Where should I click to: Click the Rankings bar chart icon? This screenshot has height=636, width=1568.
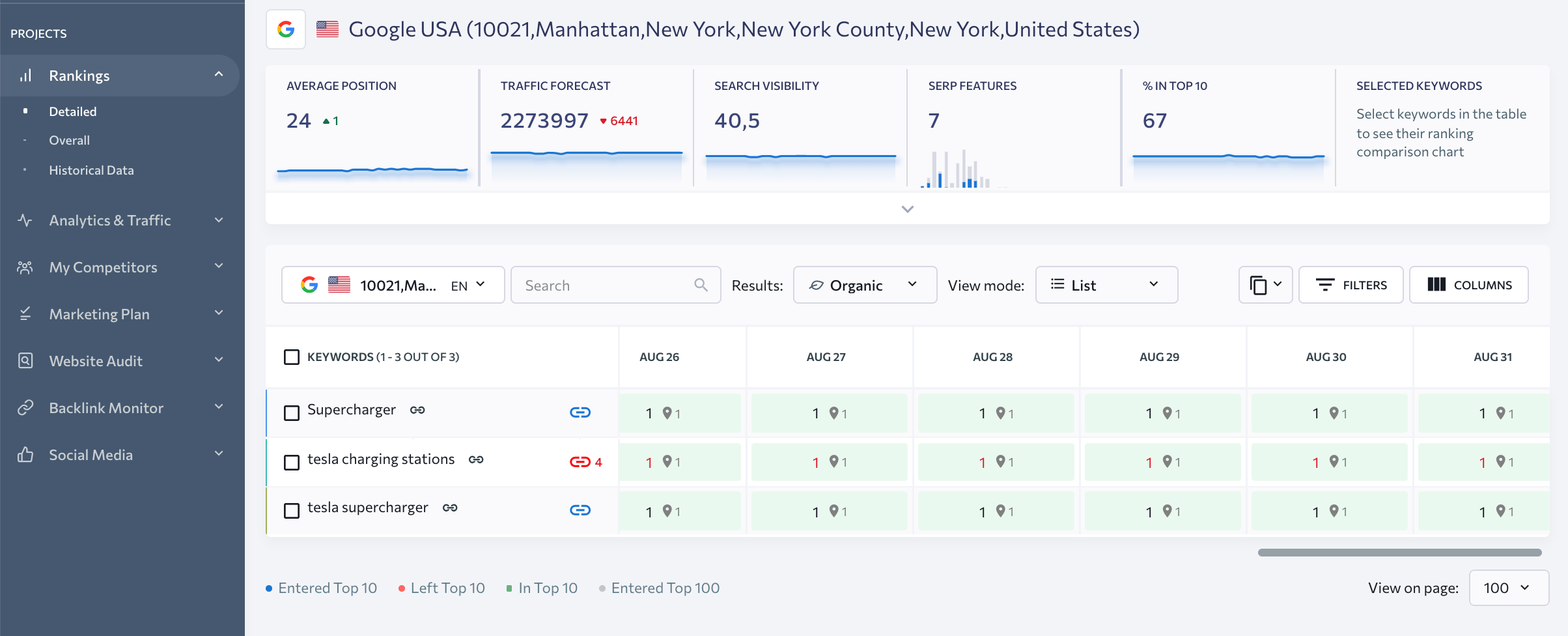(25, 76)
